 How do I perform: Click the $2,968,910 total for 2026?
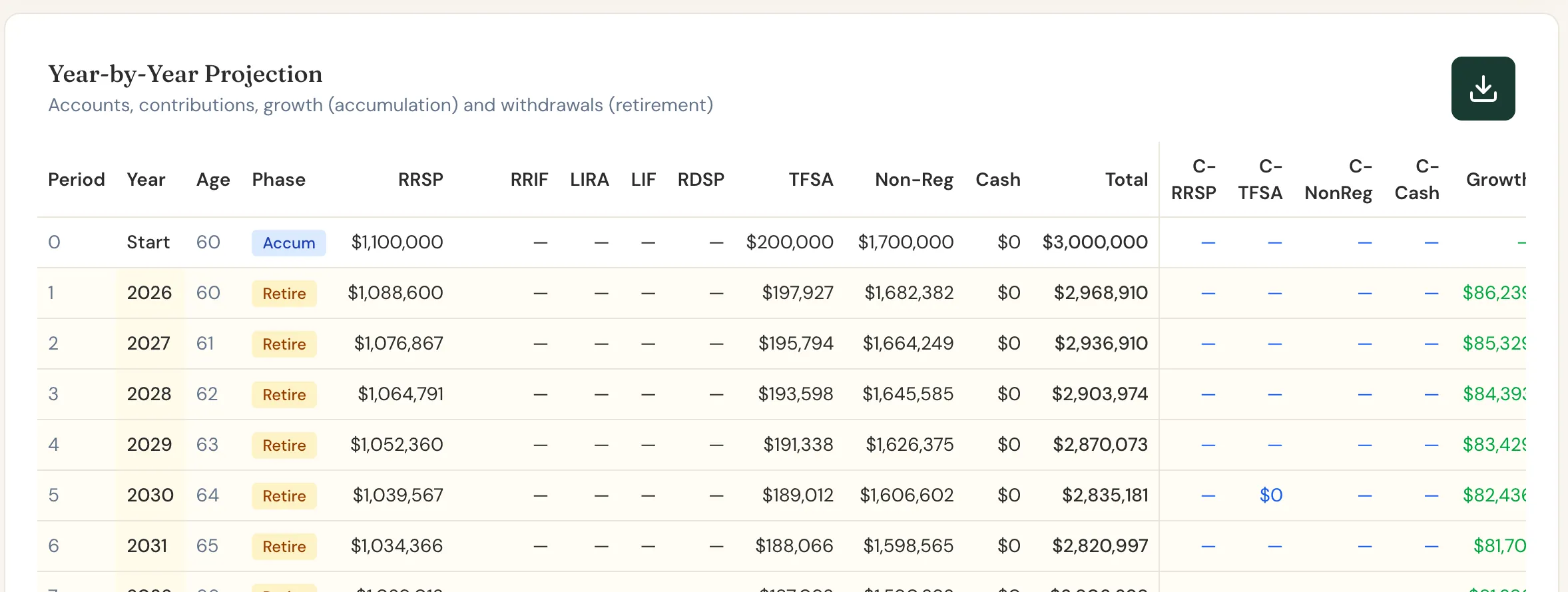tap(1101, 293)
